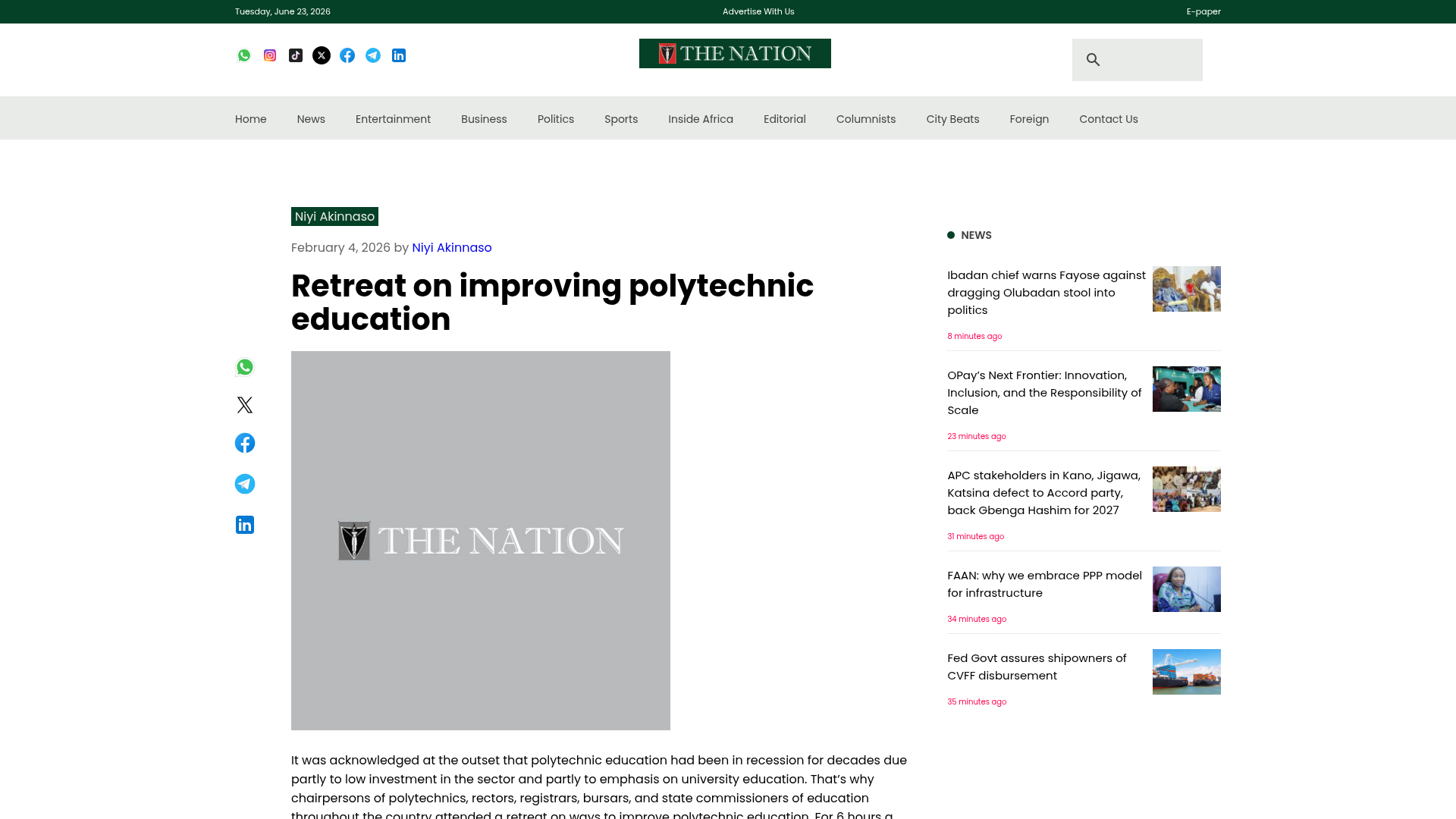Viewport: 1456px width, 819px height.
Task: Open WhatsApp icon in header social row
Action: [244, 55]
